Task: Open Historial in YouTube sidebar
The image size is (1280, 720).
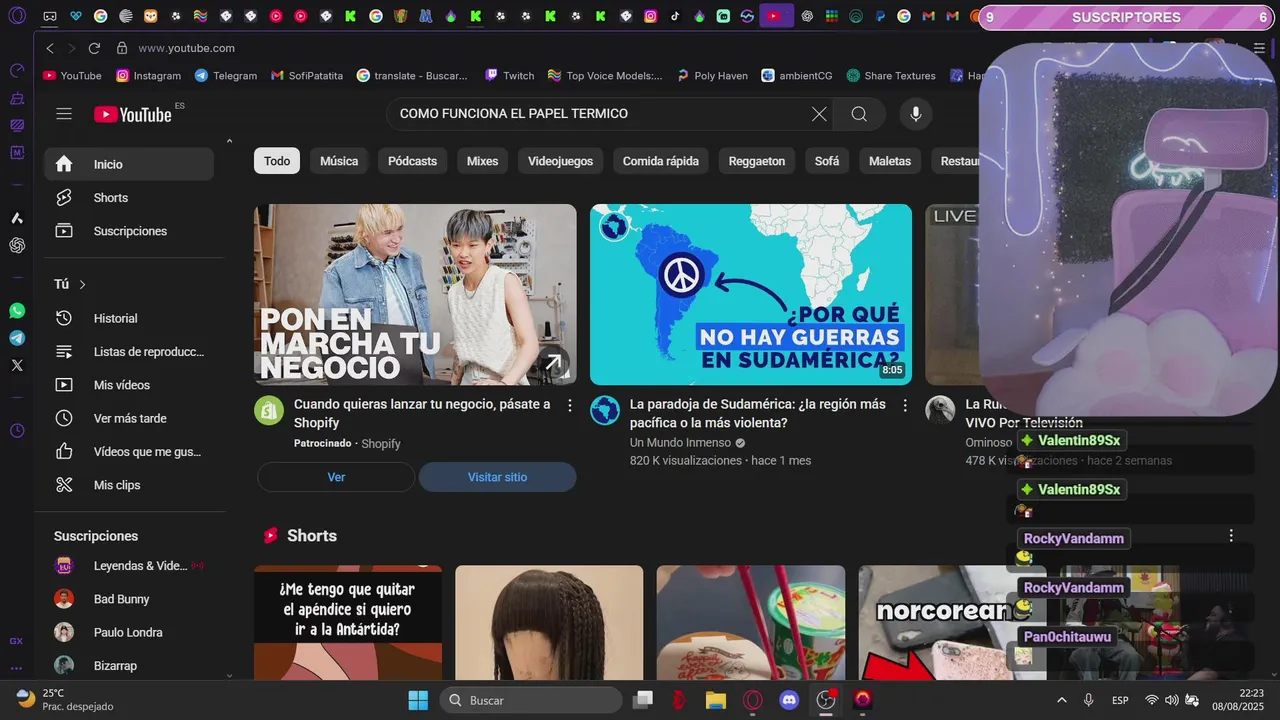Action: [129, 318]
